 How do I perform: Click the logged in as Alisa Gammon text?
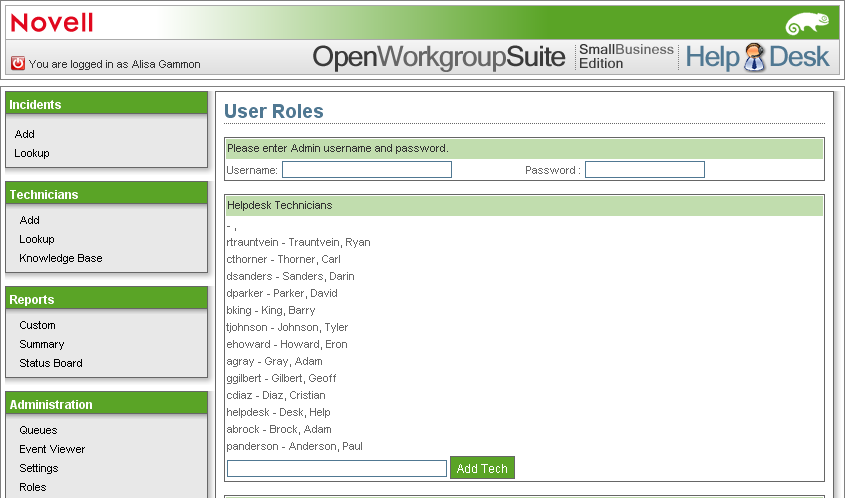coord(114,64)
